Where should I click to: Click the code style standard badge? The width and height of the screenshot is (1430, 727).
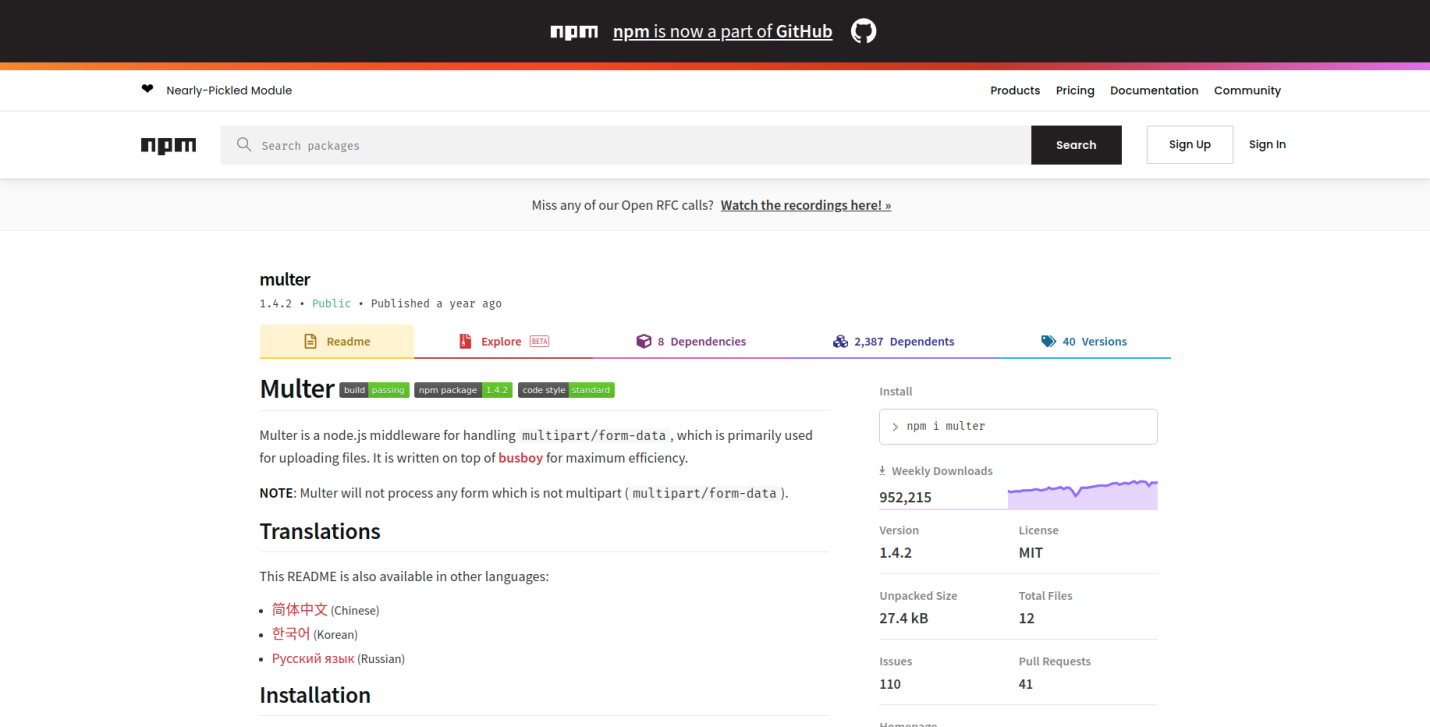[566, 390]
